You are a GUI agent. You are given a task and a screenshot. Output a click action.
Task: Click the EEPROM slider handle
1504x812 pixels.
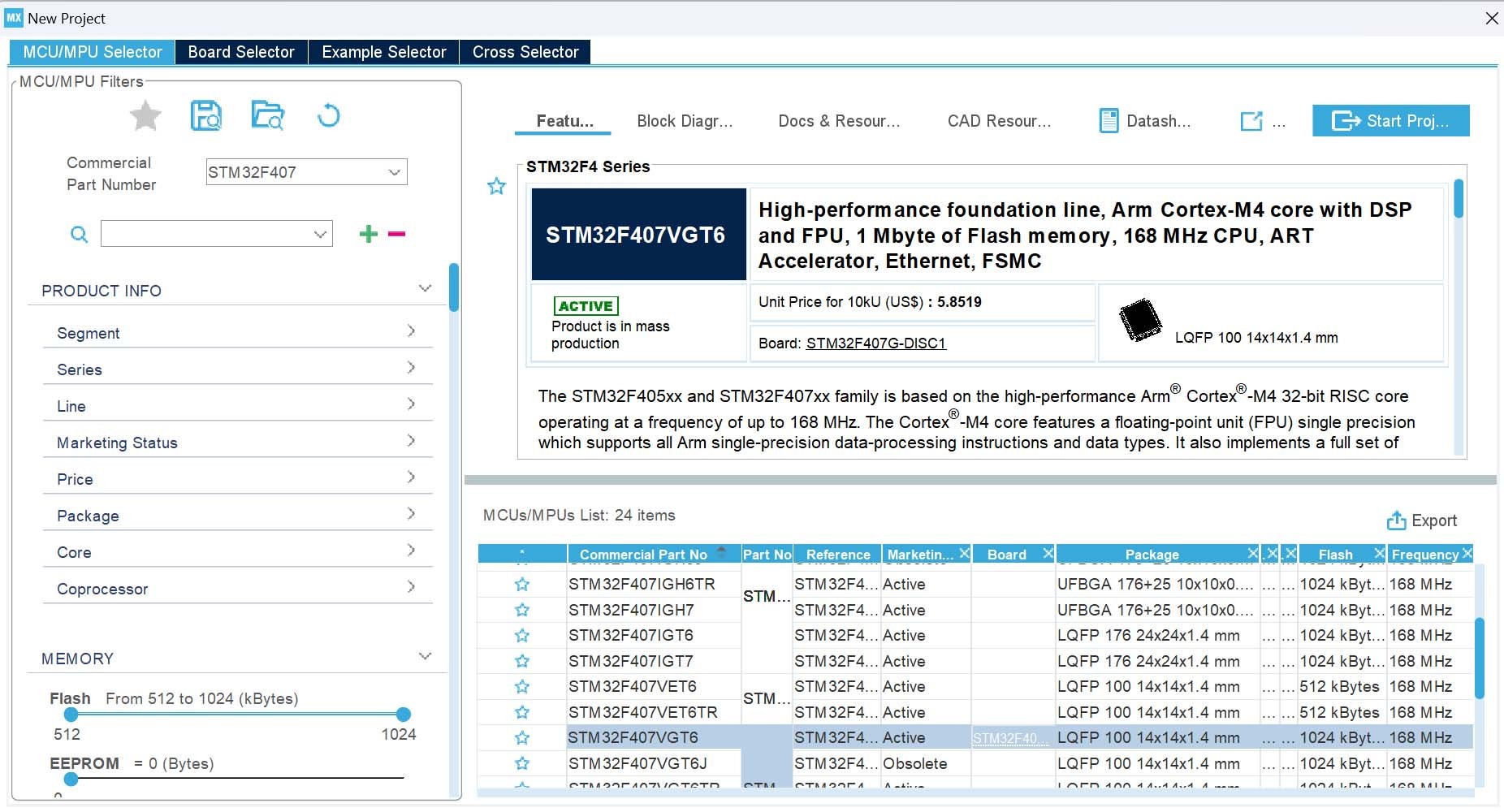click(x=71, y=780)
